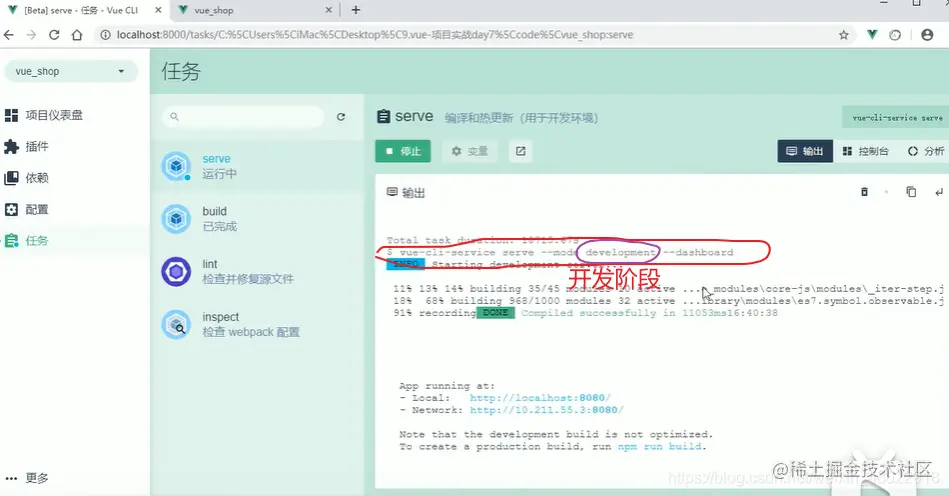This screenshot has height=496, width=949.
Task: Open the http://localhost:8080/ link
Action: point(540,398)
